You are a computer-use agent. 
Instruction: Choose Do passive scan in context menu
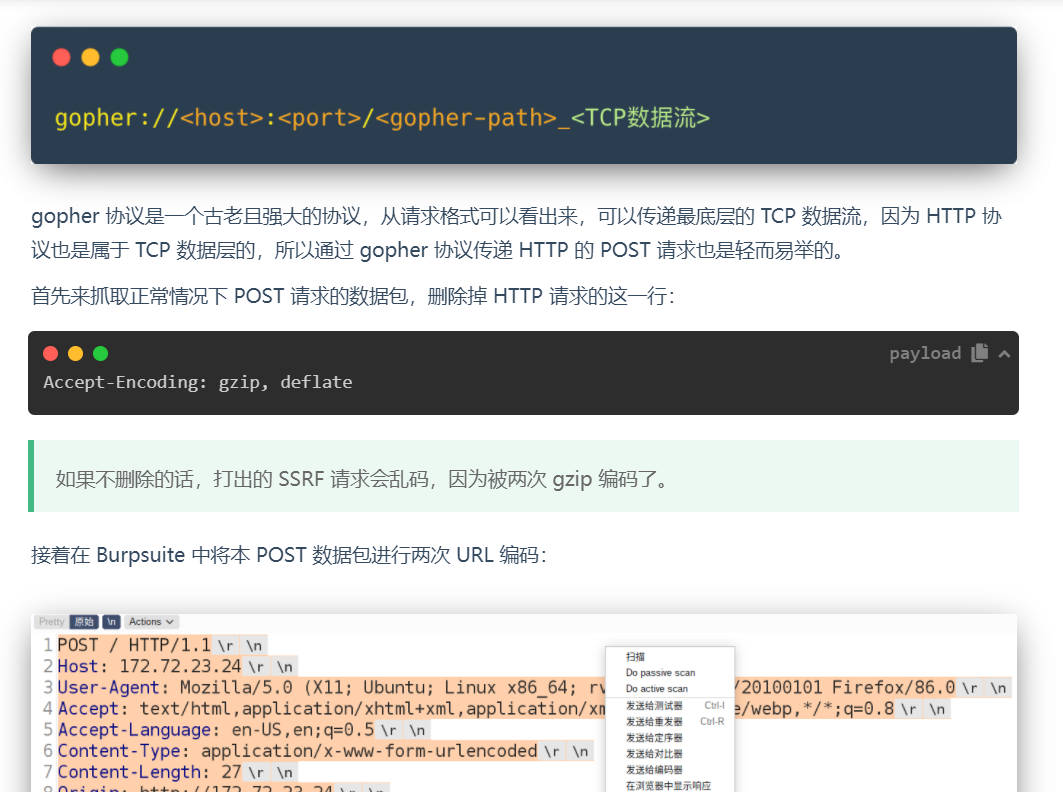click(x=660, y=673)
